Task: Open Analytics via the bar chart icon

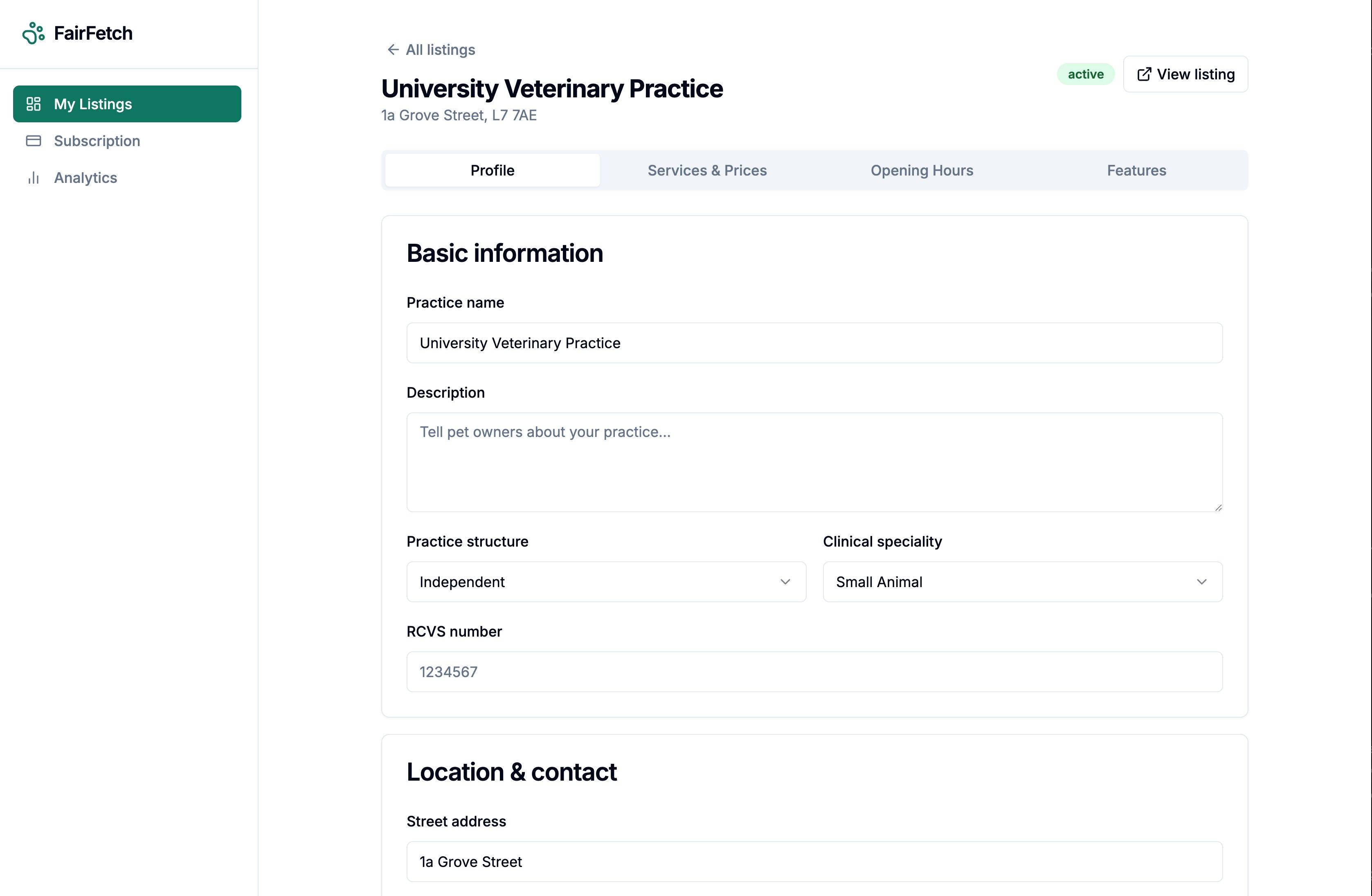Action: (x=34, y=178)
